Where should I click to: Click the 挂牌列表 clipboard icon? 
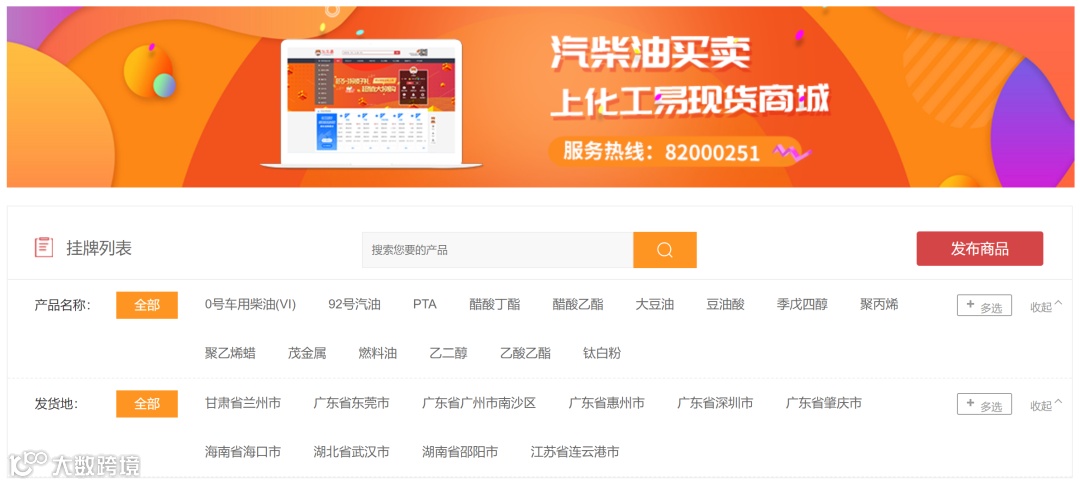click(x=44, y=247)
